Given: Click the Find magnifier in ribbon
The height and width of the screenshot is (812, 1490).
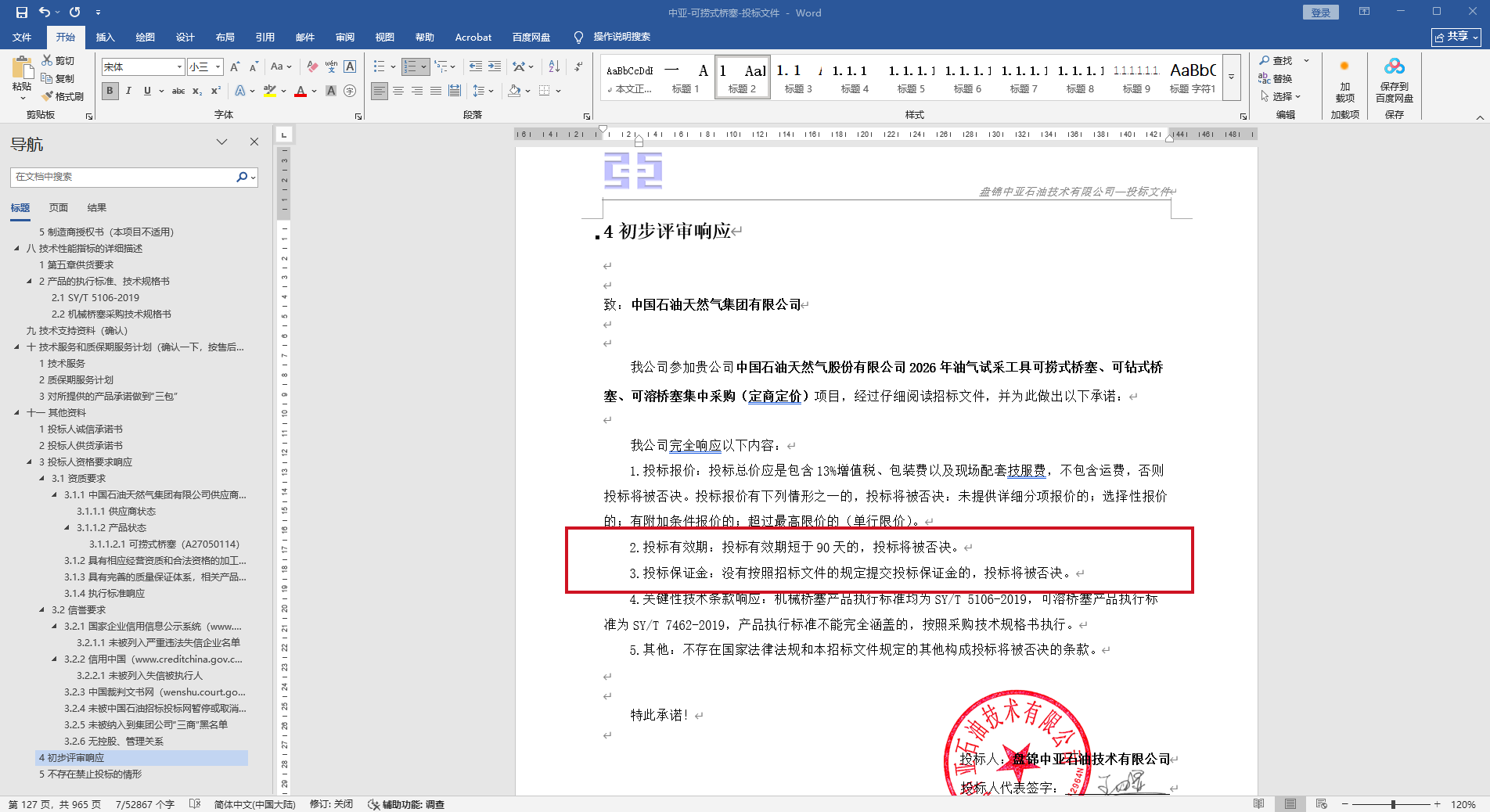Looking at the screenshot, I should 1265,60.
